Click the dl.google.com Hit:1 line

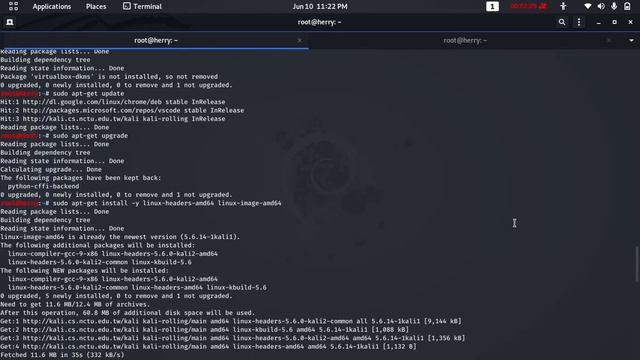[113, 102]
